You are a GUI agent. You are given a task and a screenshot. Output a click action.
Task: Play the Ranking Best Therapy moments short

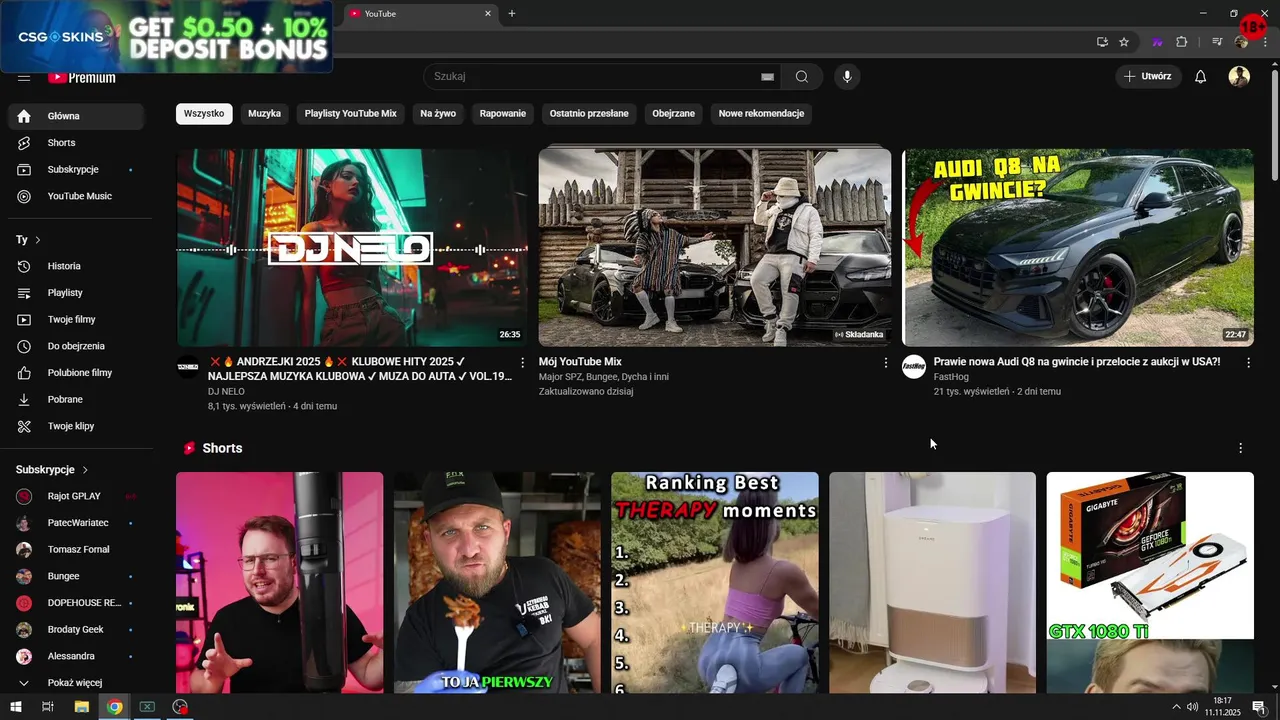[x=715, y=583]
